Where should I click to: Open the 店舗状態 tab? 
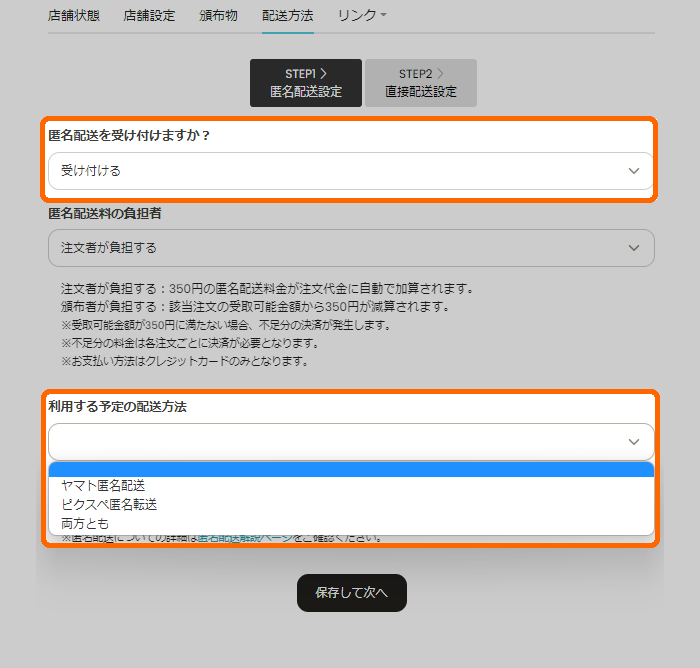pyautogui.click(x=74, y=16)
